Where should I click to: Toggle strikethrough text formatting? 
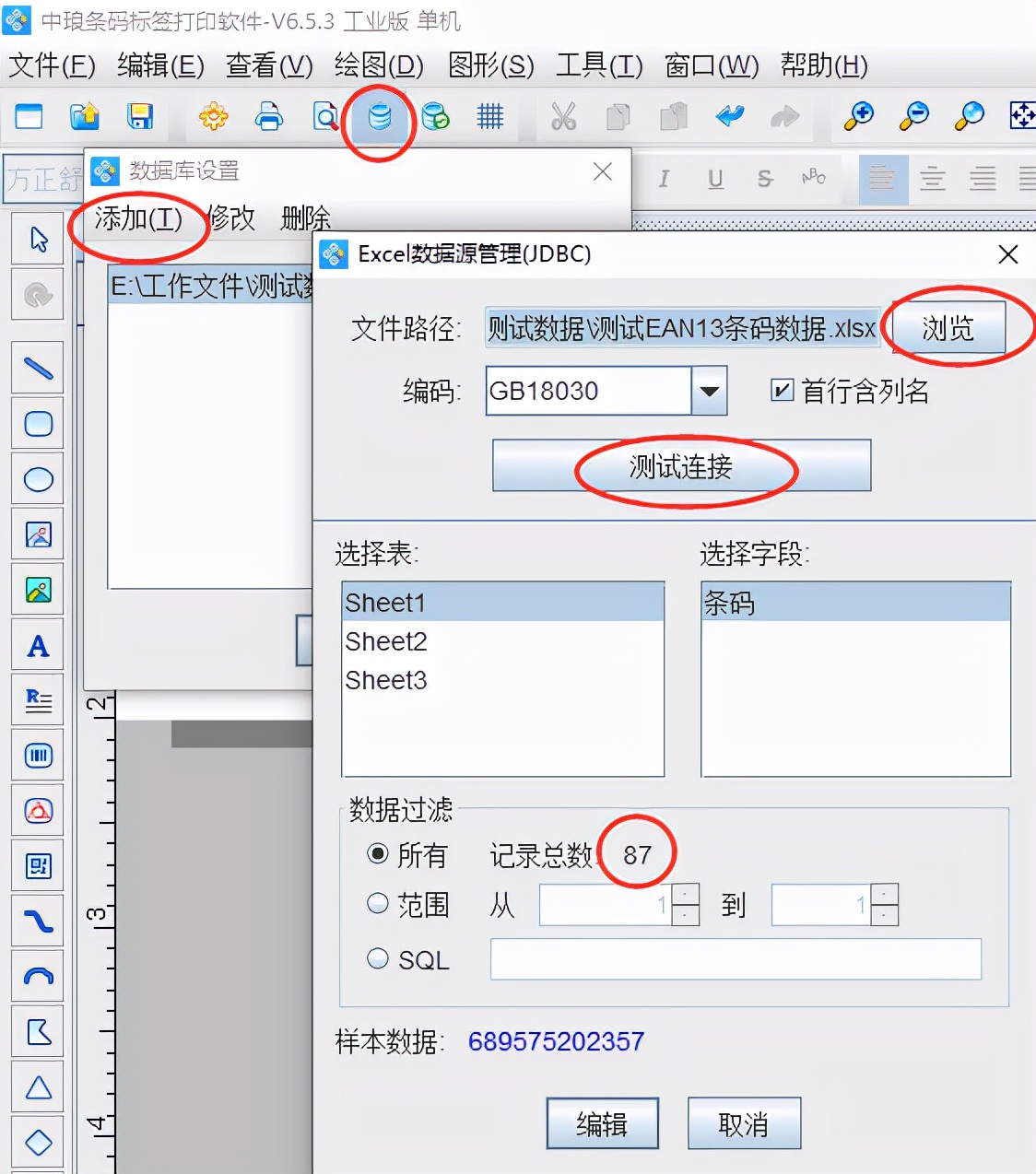click(x=764, y=179)
